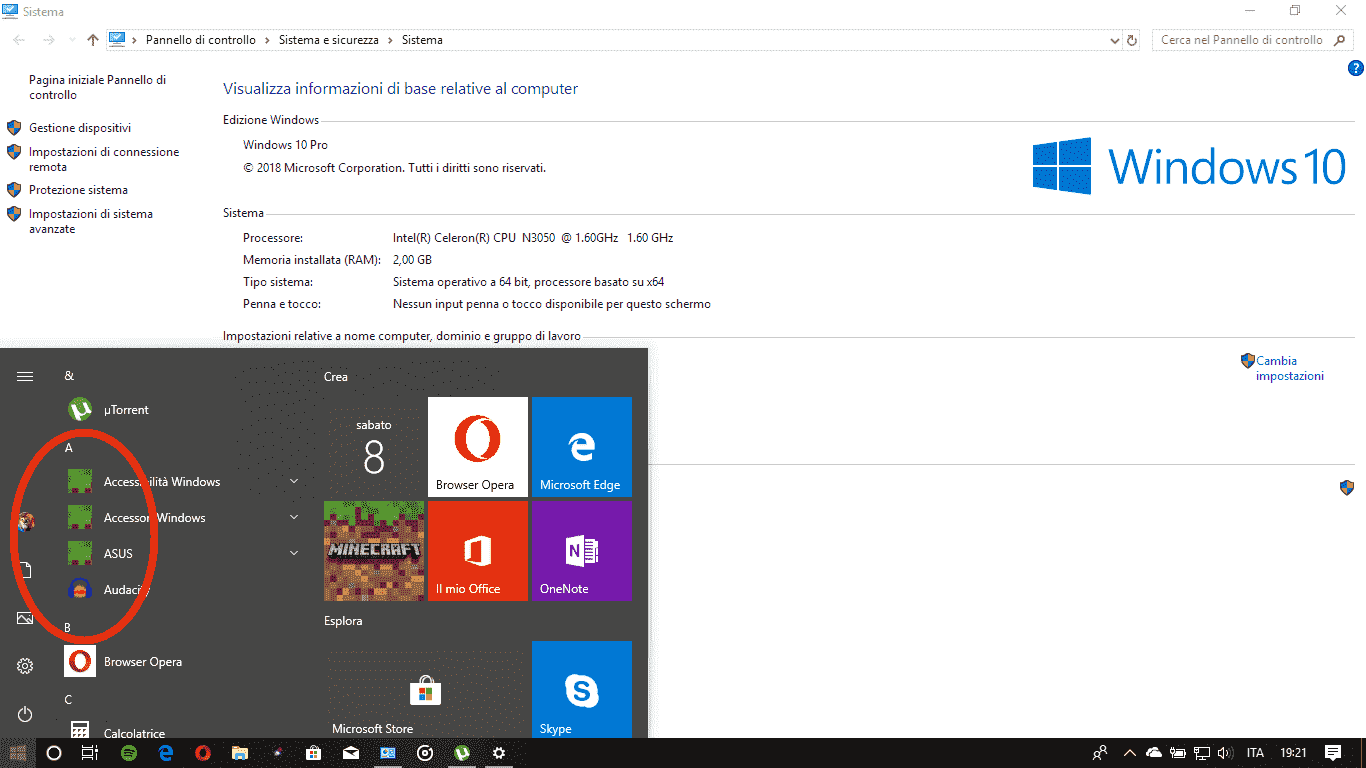This screenshot has width=1366, height=768.
Task: Open Settings gear in Start sidebar
Action: click(25, 666)
